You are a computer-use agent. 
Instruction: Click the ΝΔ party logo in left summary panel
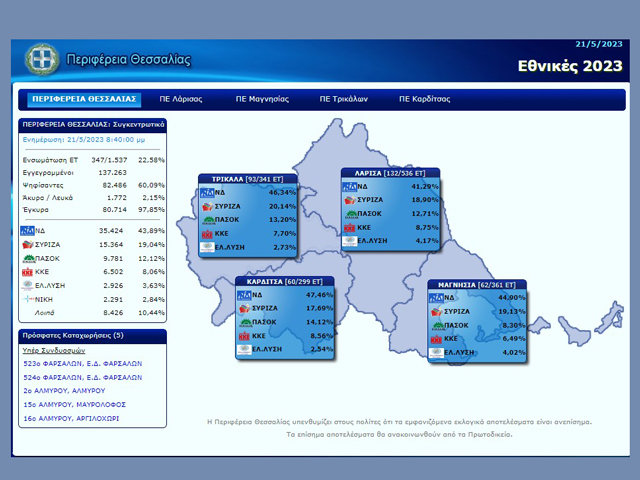pyautogui.click(x=27, y=230)
